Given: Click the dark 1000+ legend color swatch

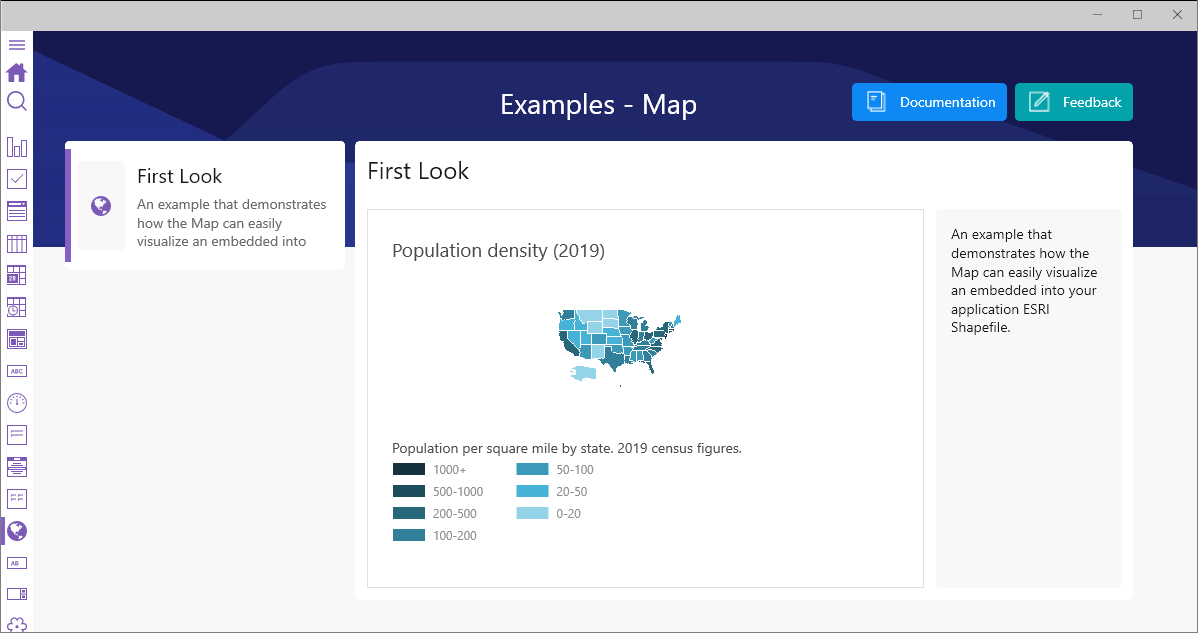Looking at the screenshot, I should 408,469.
